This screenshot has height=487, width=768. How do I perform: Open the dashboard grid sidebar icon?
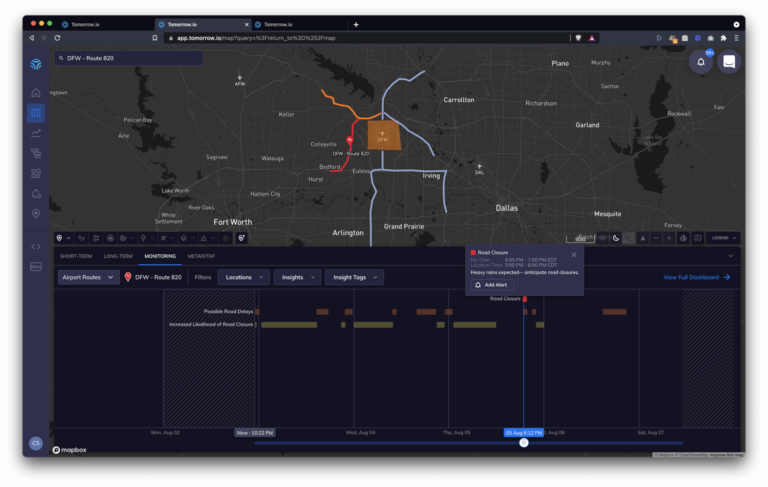point(36,173)
